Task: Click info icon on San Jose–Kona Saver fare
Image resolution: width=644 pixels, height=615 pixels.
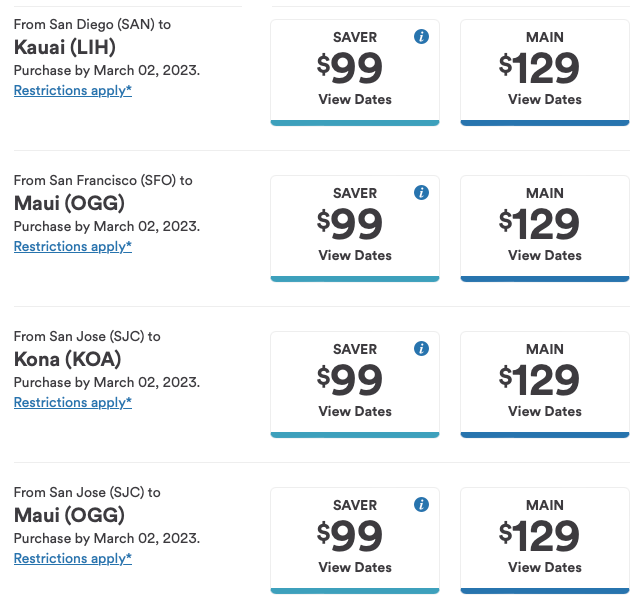Action: coord(421,349)
